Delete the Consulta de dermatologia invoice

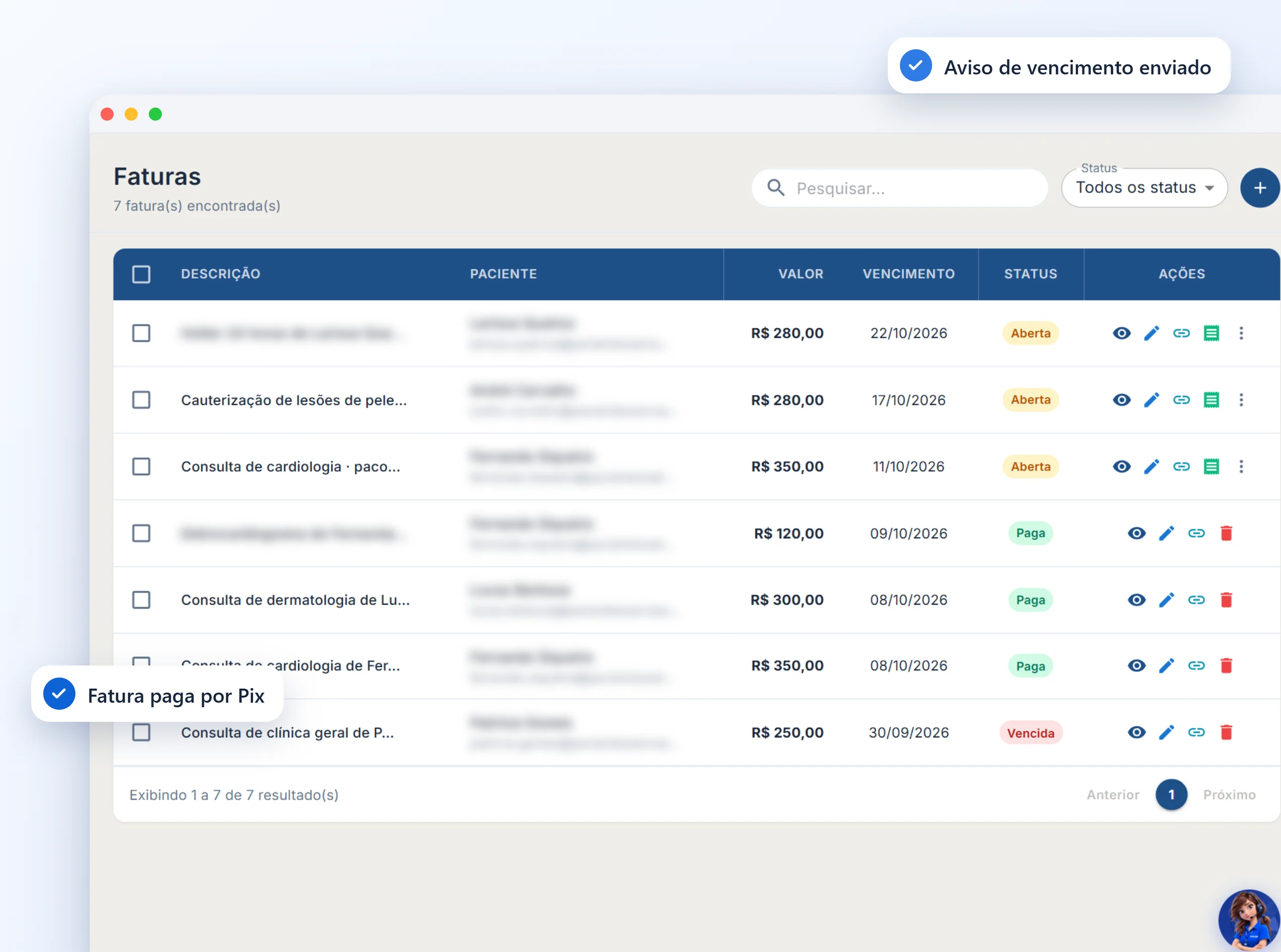pos(1226,600)
